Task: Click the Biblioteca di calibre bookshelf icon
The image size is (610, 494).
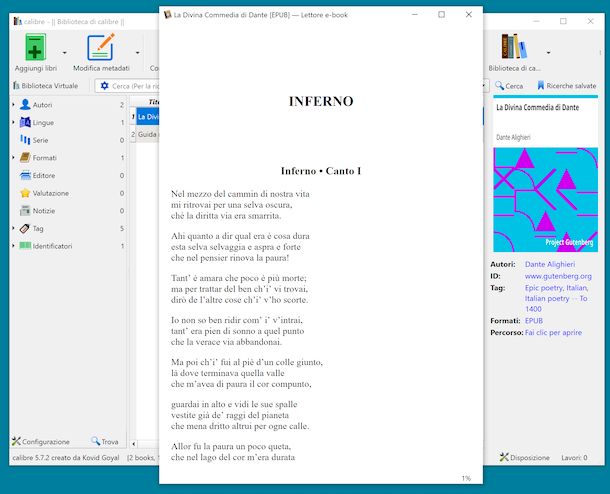Action: (514, 46)
